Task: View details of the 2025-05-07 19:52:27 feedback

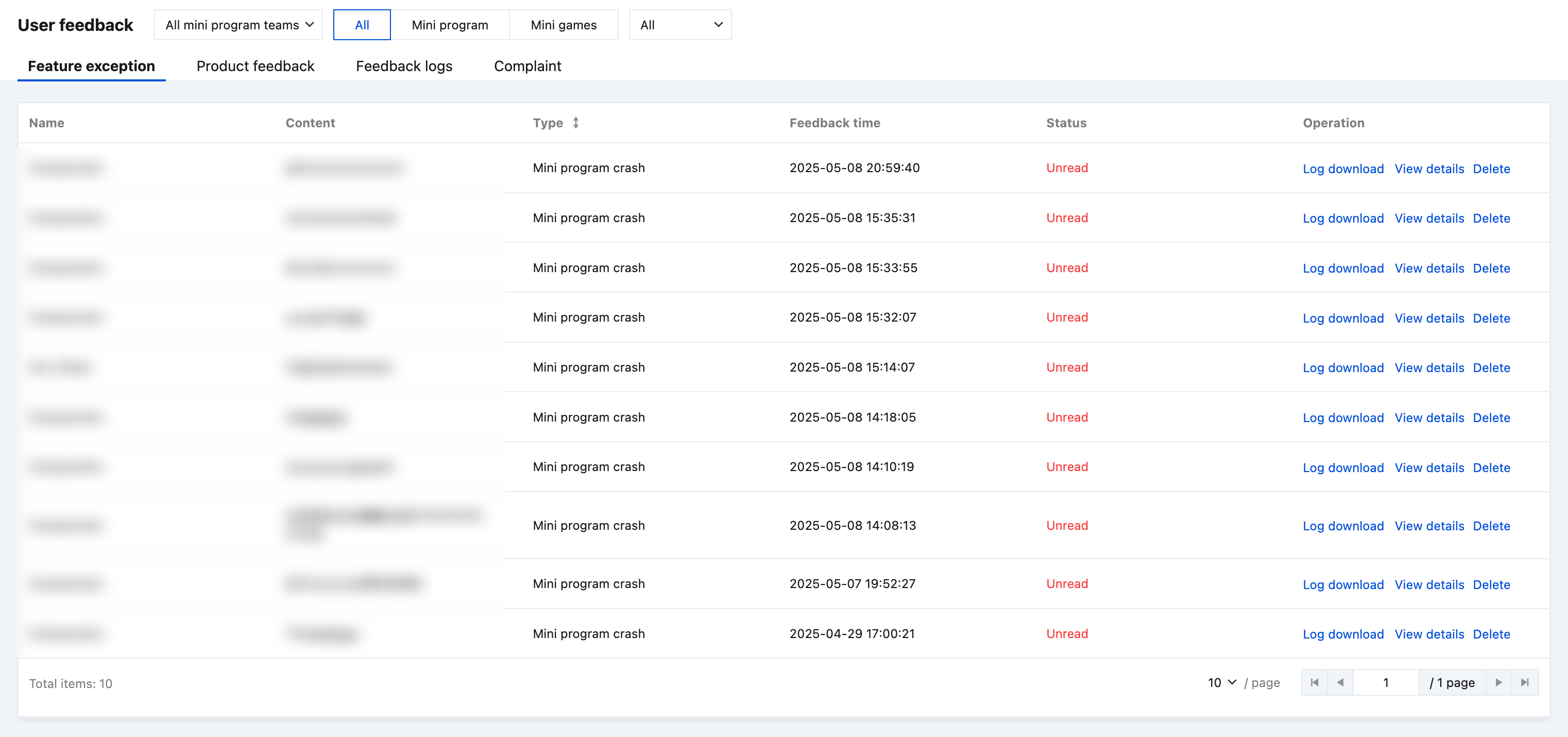Action: pyautogui.click(x=1428, y=584)
